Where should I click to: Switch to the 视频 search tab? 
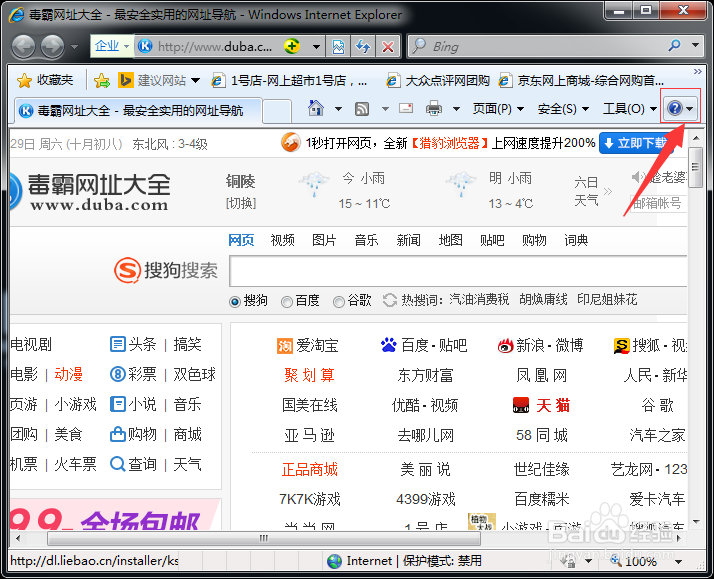[x=282, y=240]
